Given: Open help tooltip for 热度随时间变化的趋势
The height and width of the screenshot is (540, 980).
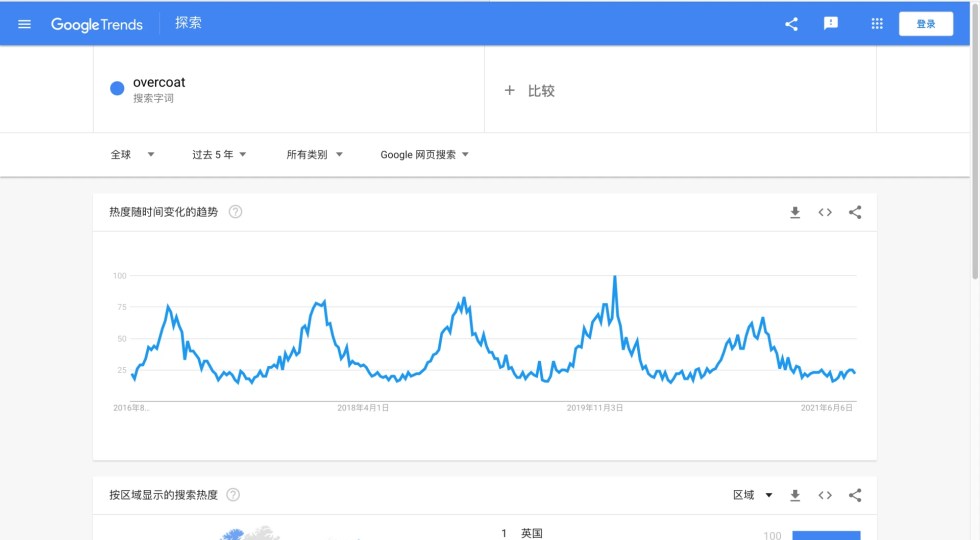Looking at the screenshot, I should [235, 212].
